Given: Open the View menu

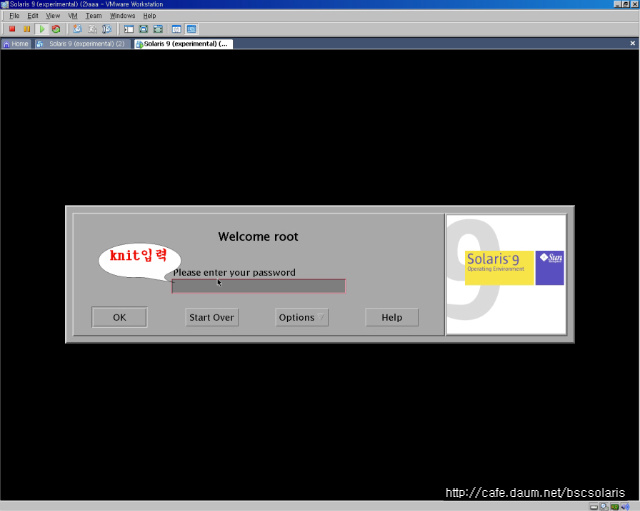Looking at the screenshot, I should pos(53,16).
